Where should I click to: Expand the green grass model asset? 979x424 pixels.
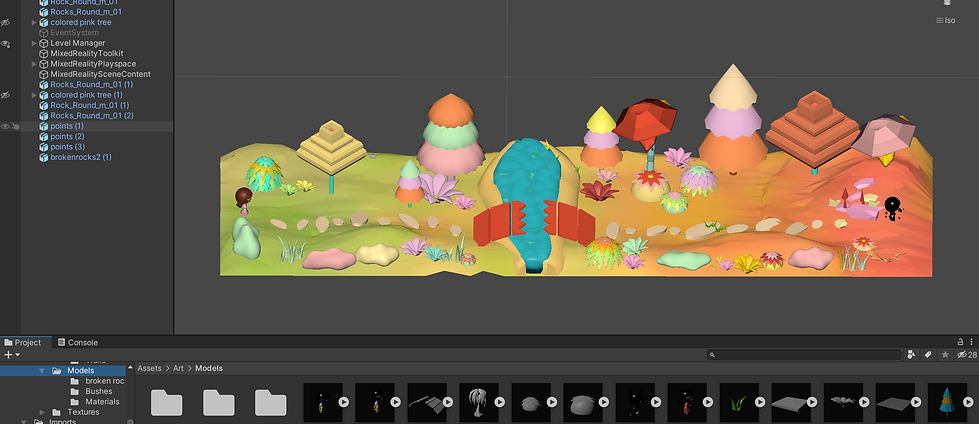[x=760, y=402]
